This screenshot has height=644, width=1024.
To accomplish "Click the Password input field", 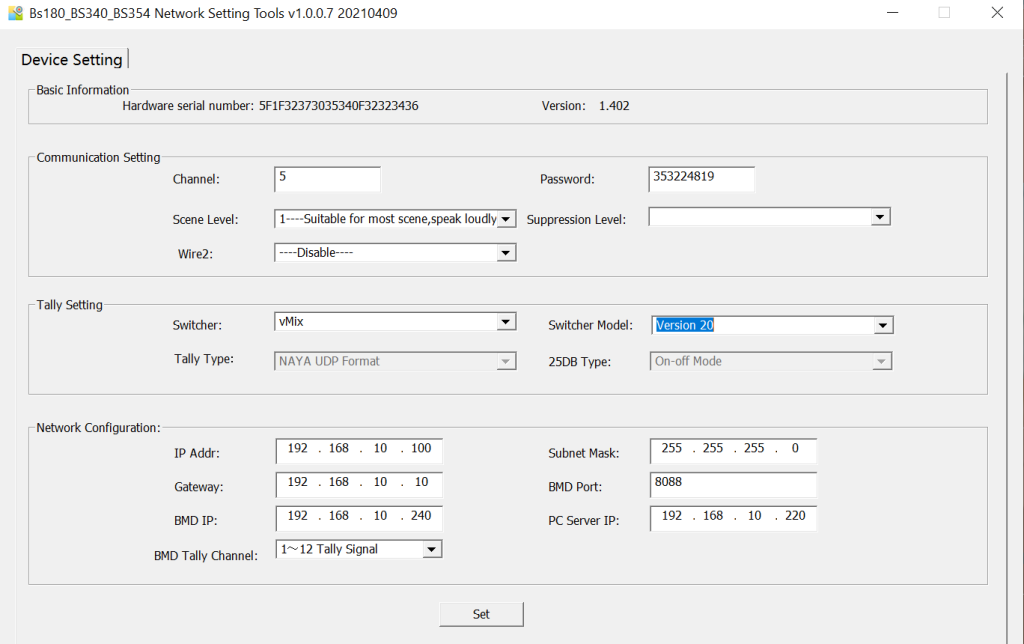I will pos(701,179).
